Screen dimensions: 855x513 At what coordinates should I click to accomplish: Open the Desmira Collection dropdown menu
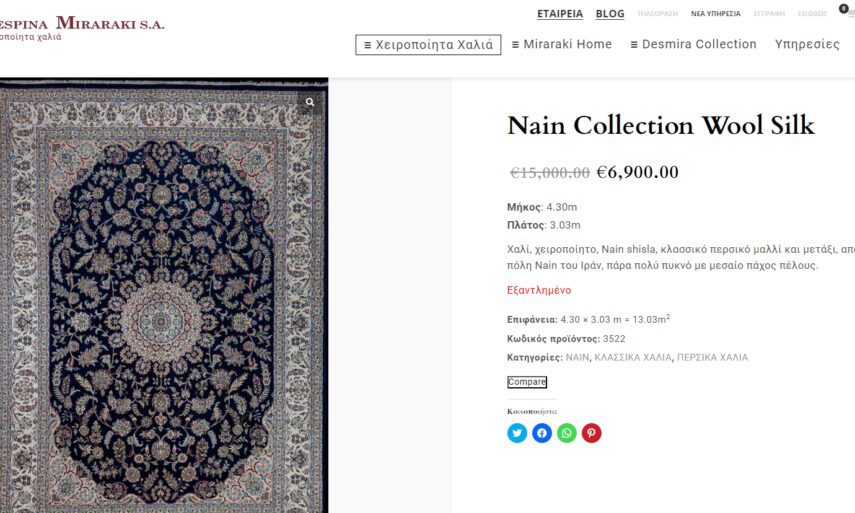(693, 45)
